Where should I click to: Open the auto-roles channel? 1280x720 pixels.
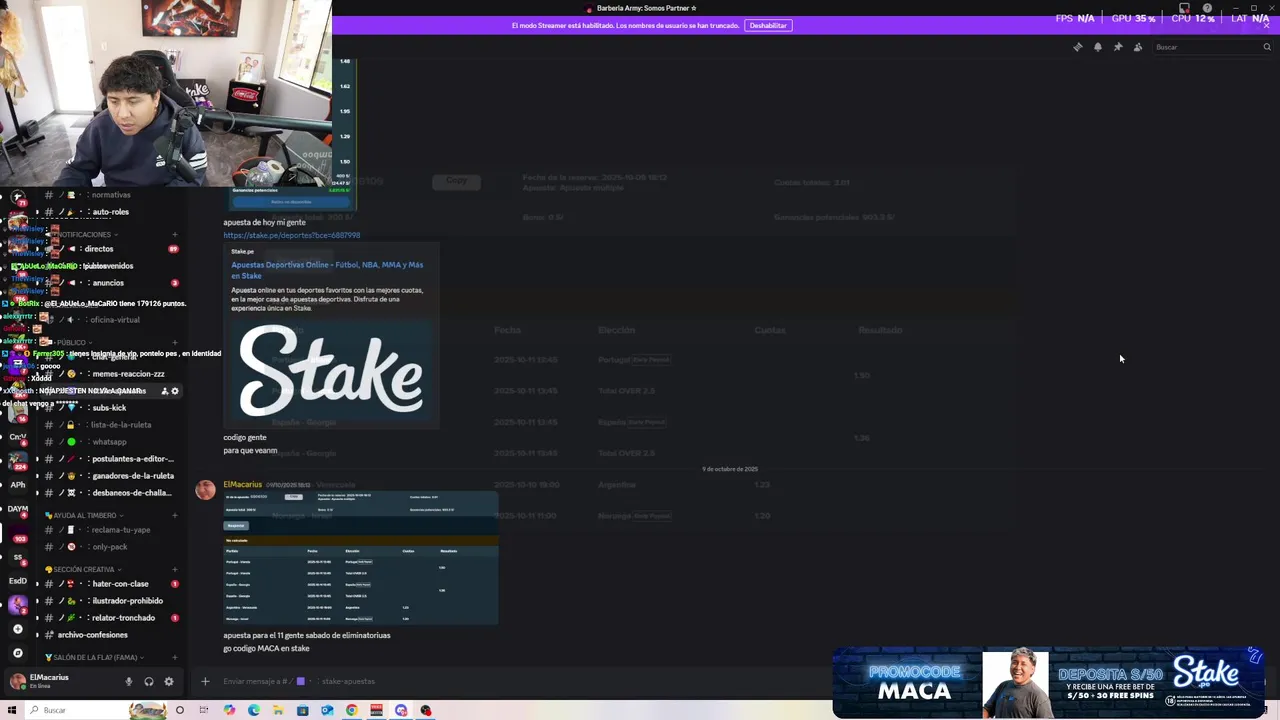click(x=109, y=212)
